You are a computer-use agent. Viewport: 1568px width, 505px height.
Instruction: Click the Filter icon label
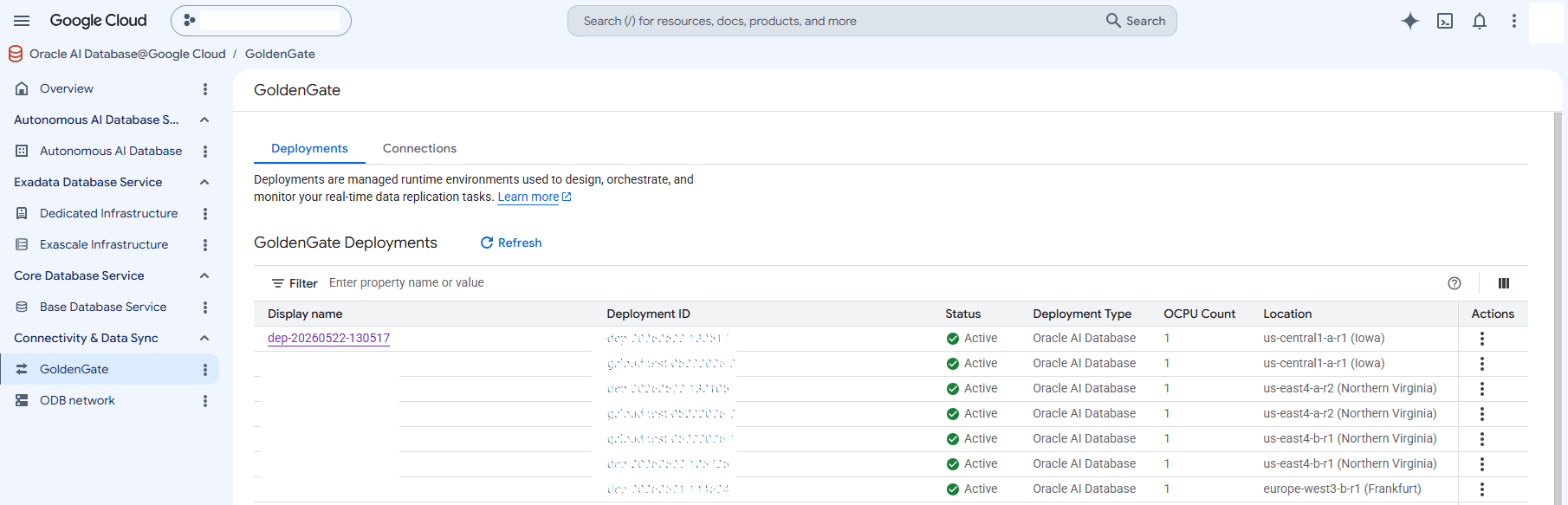[295, 283]
